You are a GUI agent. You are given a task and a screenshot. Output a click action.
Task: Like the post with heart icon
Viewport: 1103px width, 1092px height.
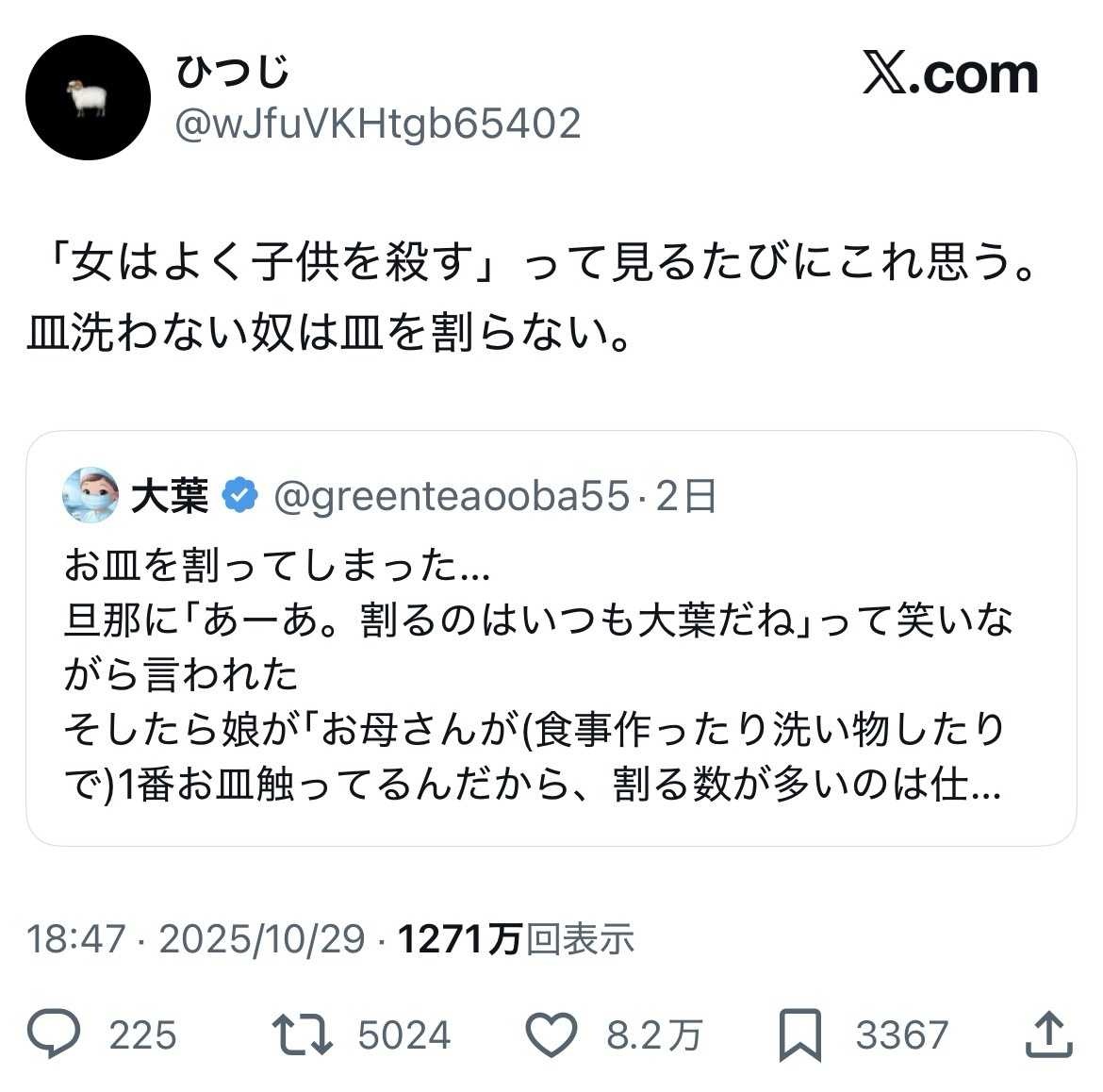click(x=550, y=1034)
